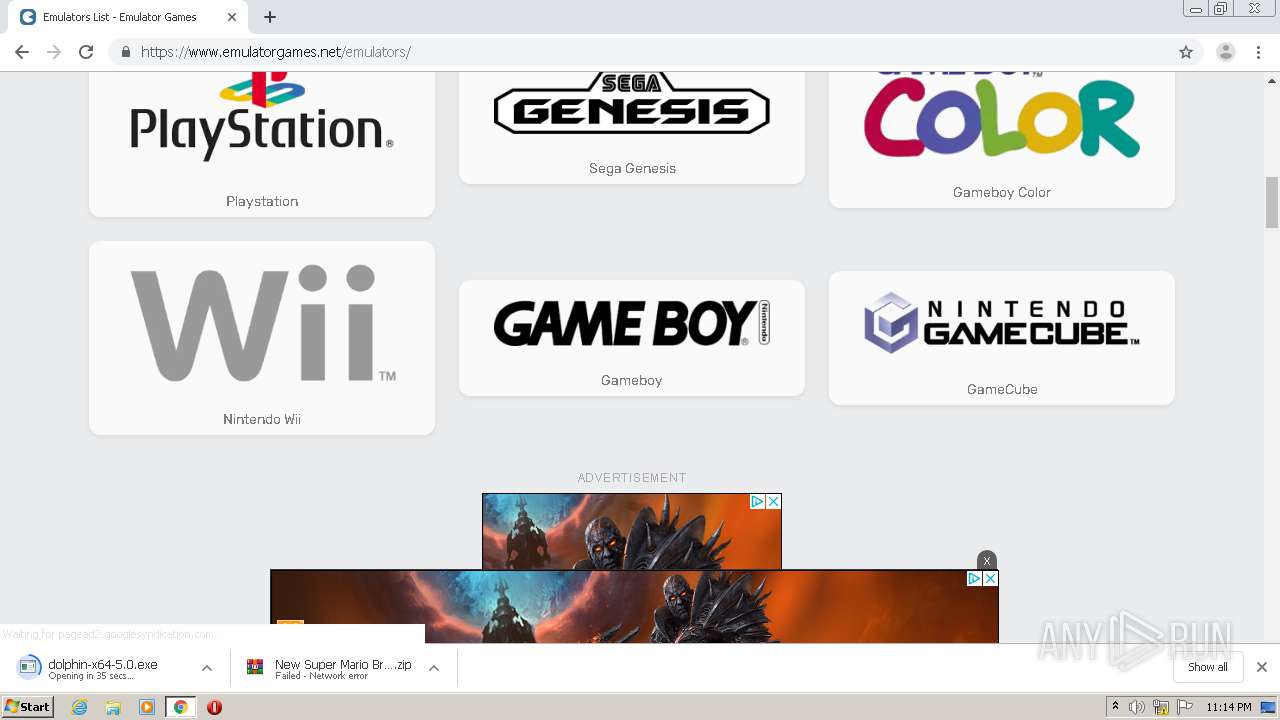The image size is (1280, 720).
Task: Expand options for the failed zip download
Action: (434, 668)
